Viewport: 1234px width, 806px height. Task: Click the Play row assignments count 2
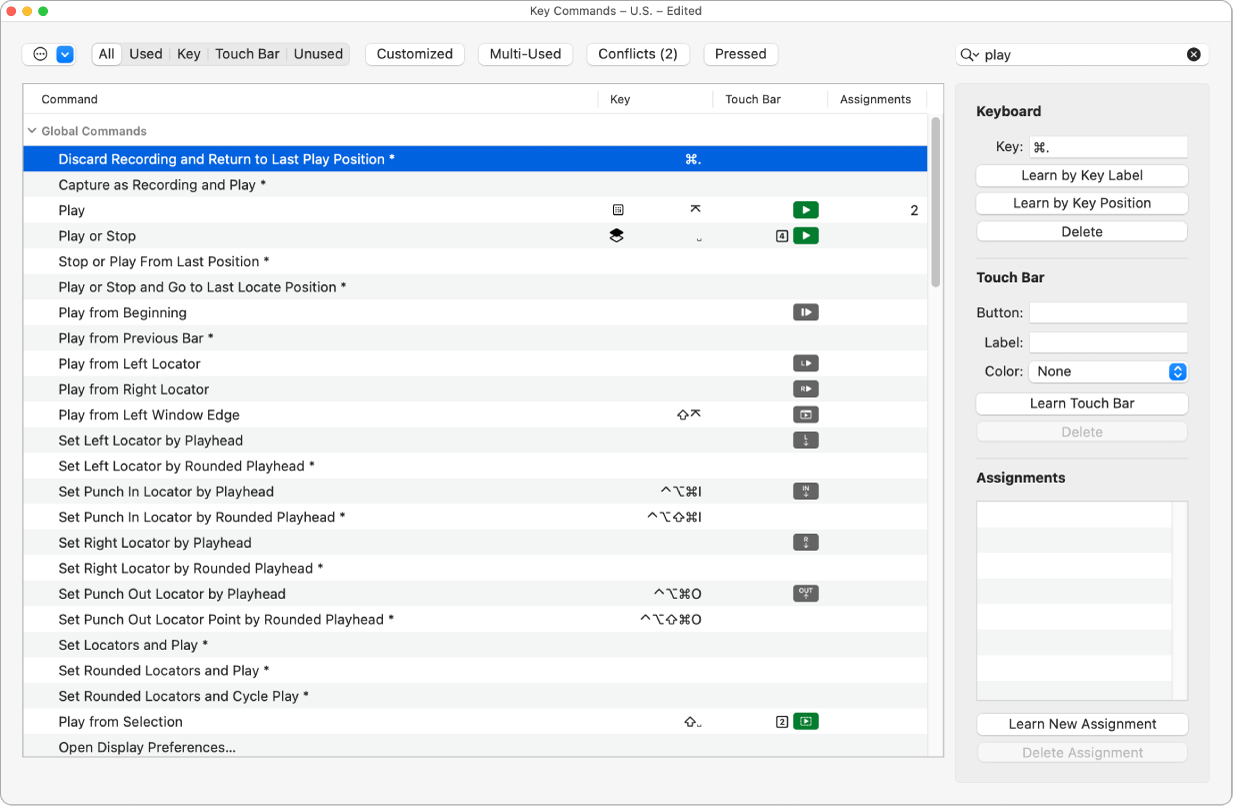914,210
